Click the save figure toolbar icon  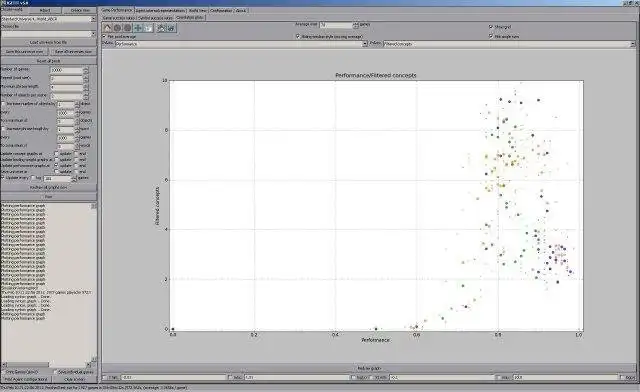pos(171,28)
